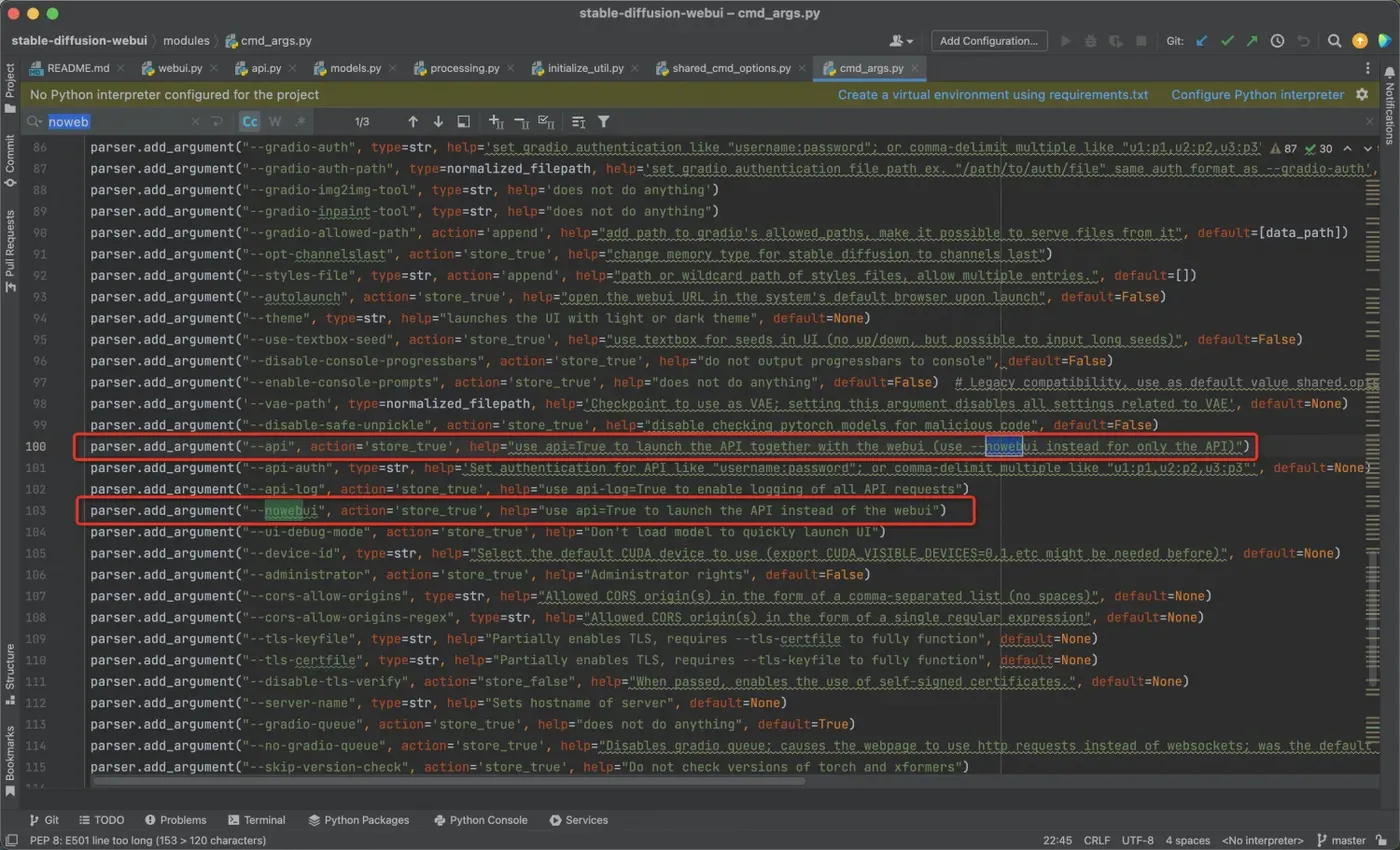1400x850 pixels.
Task: Select all search occurrences
Action: point(546,121)
